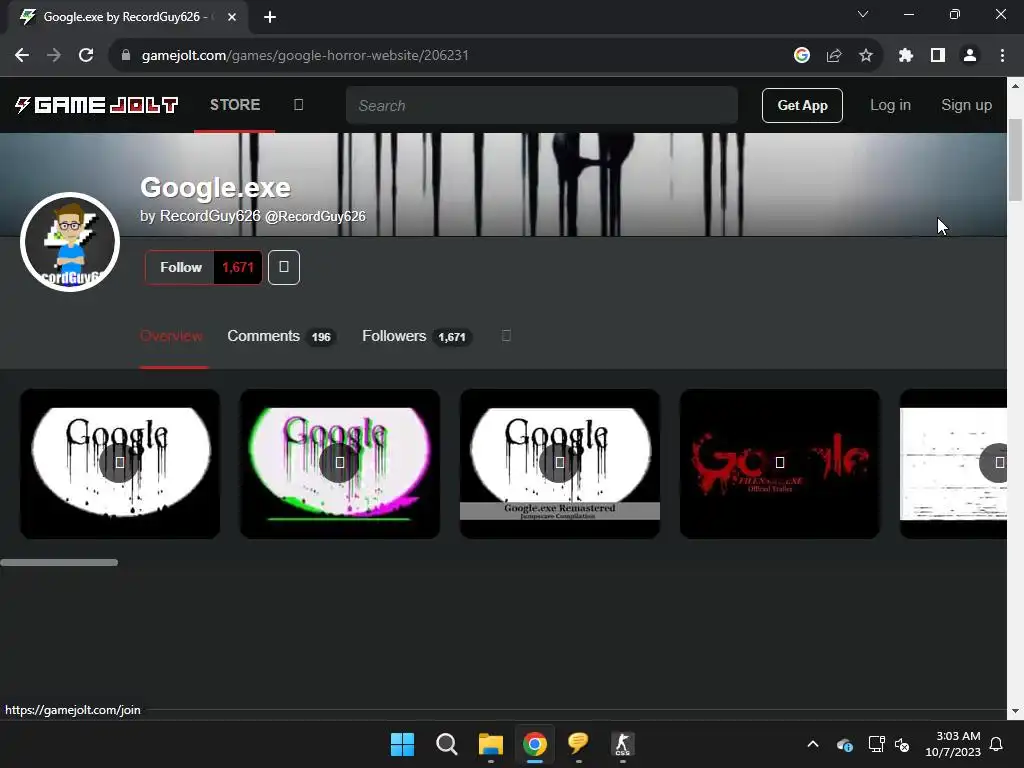Select the Overview tab
Screen dimensions: 1024x768
pyautogui.click(x=171, y=336)
